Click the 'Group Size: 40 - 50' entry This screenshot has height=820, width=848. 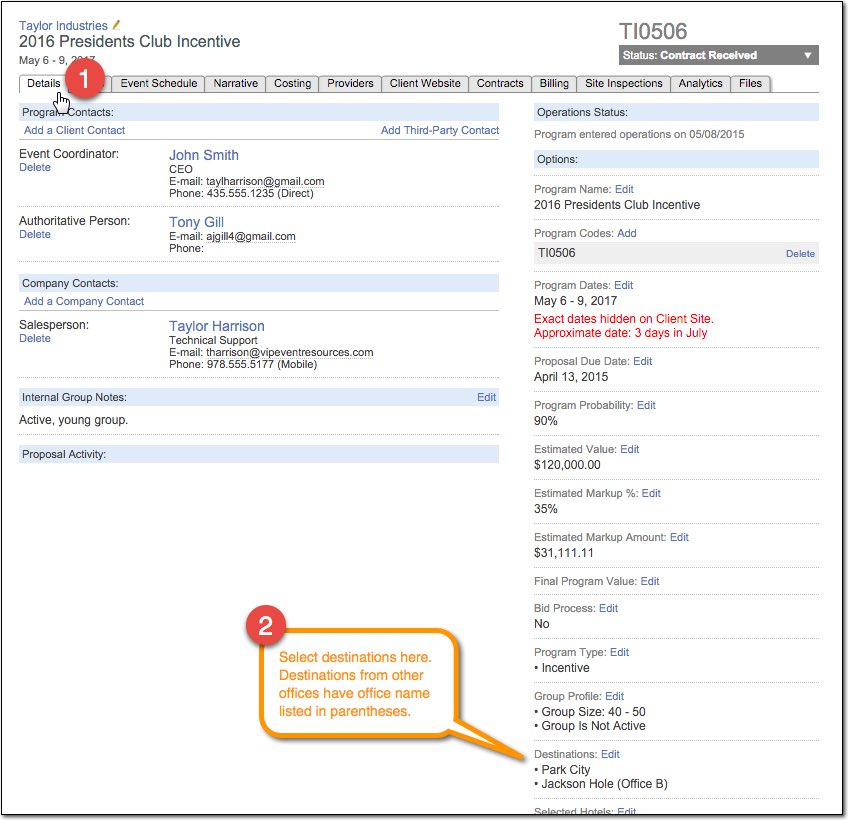coord(593,712)
